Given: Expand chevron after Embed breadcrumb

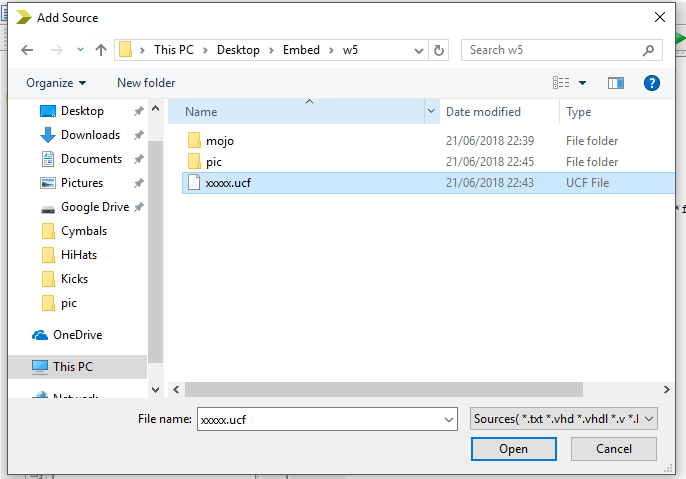Looking at the screenshot, I should point(331,50).
